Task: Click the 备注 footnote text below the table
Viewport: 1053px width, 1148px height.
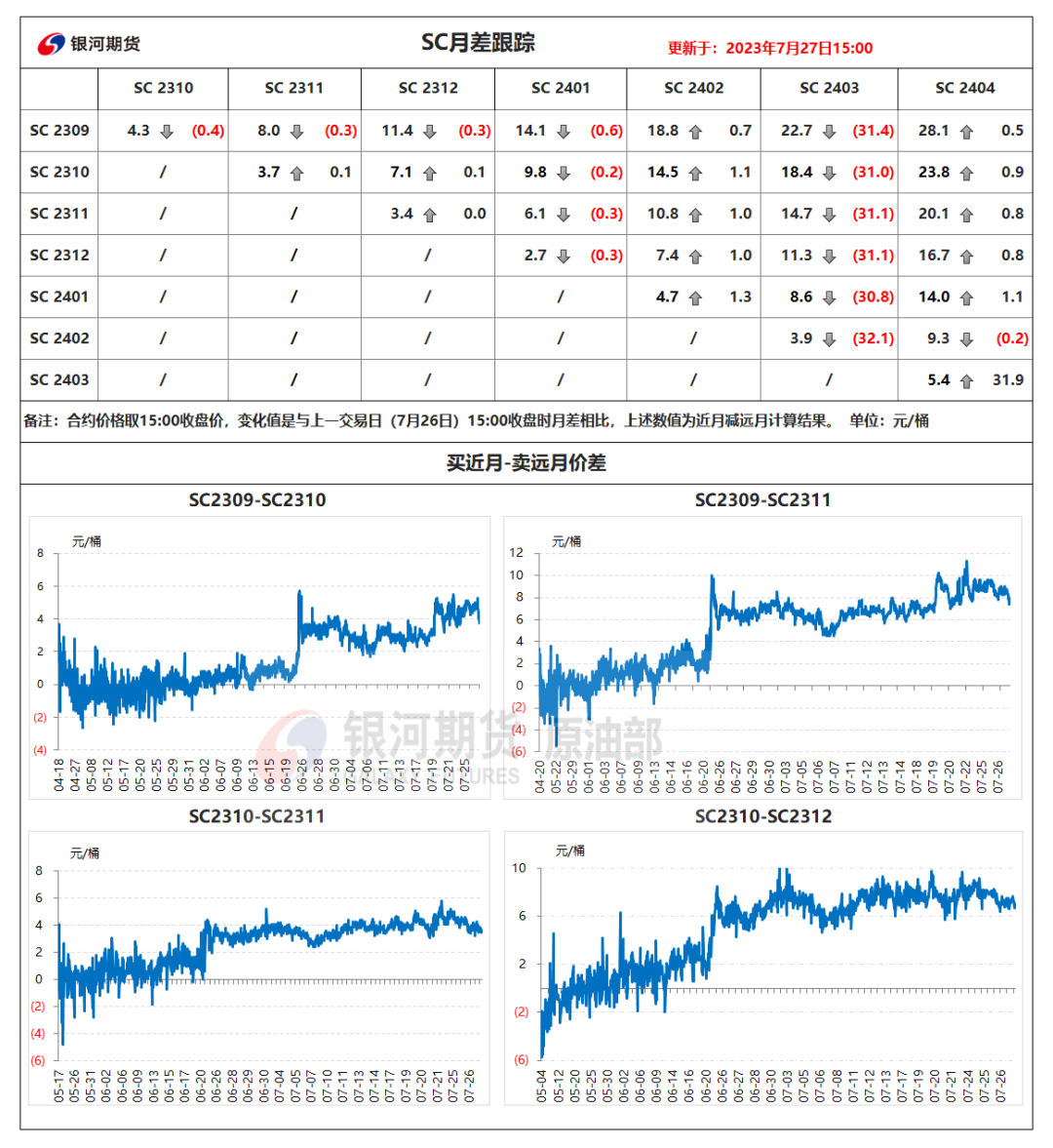Action: [x=477, y=421]
